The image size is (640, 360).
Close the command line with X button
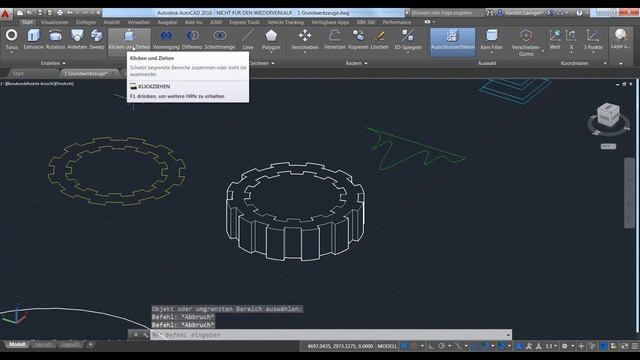136,335
